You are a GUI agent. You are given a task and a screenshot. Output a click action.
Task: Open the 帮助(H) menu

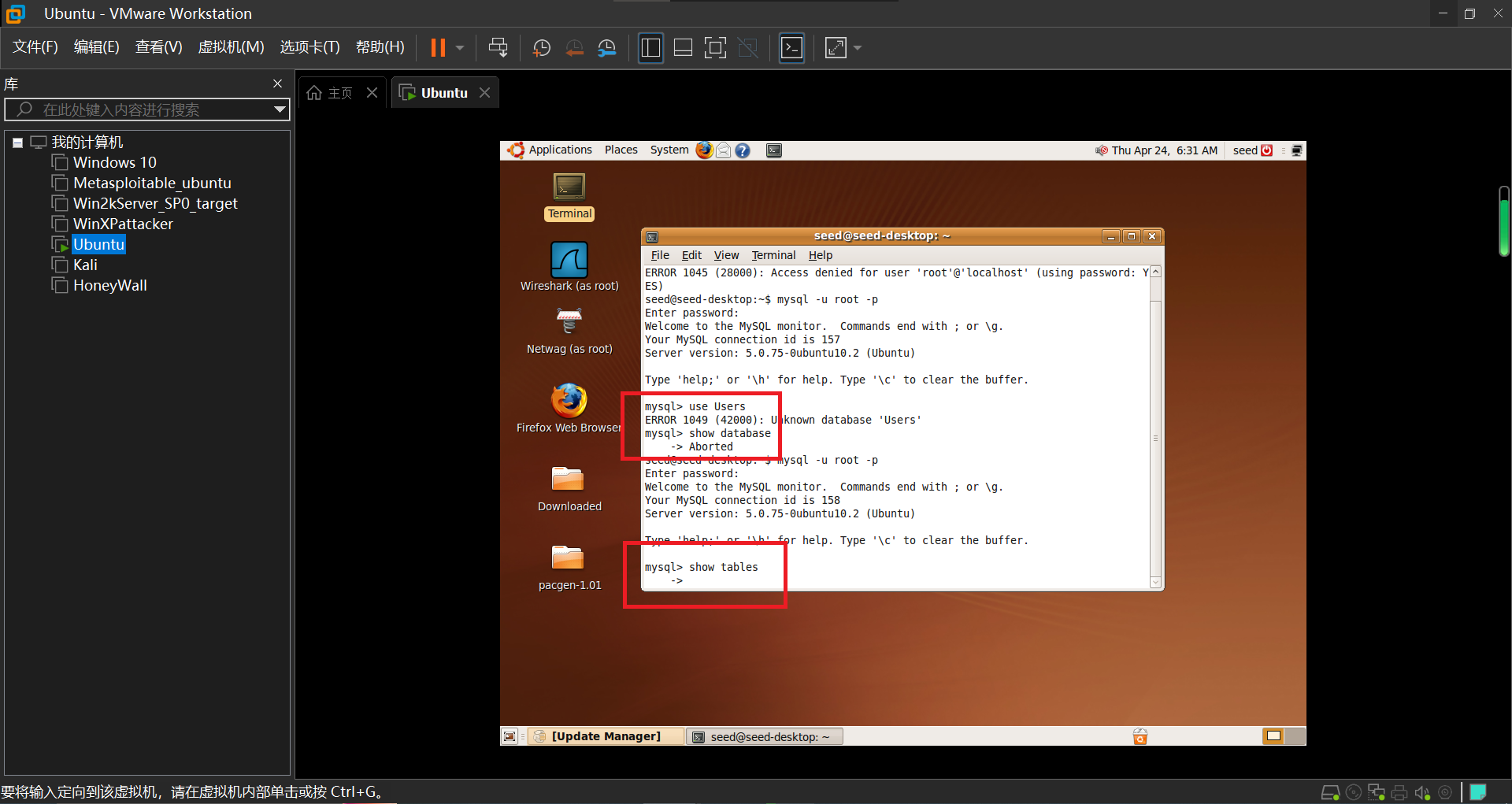point(380,47)
